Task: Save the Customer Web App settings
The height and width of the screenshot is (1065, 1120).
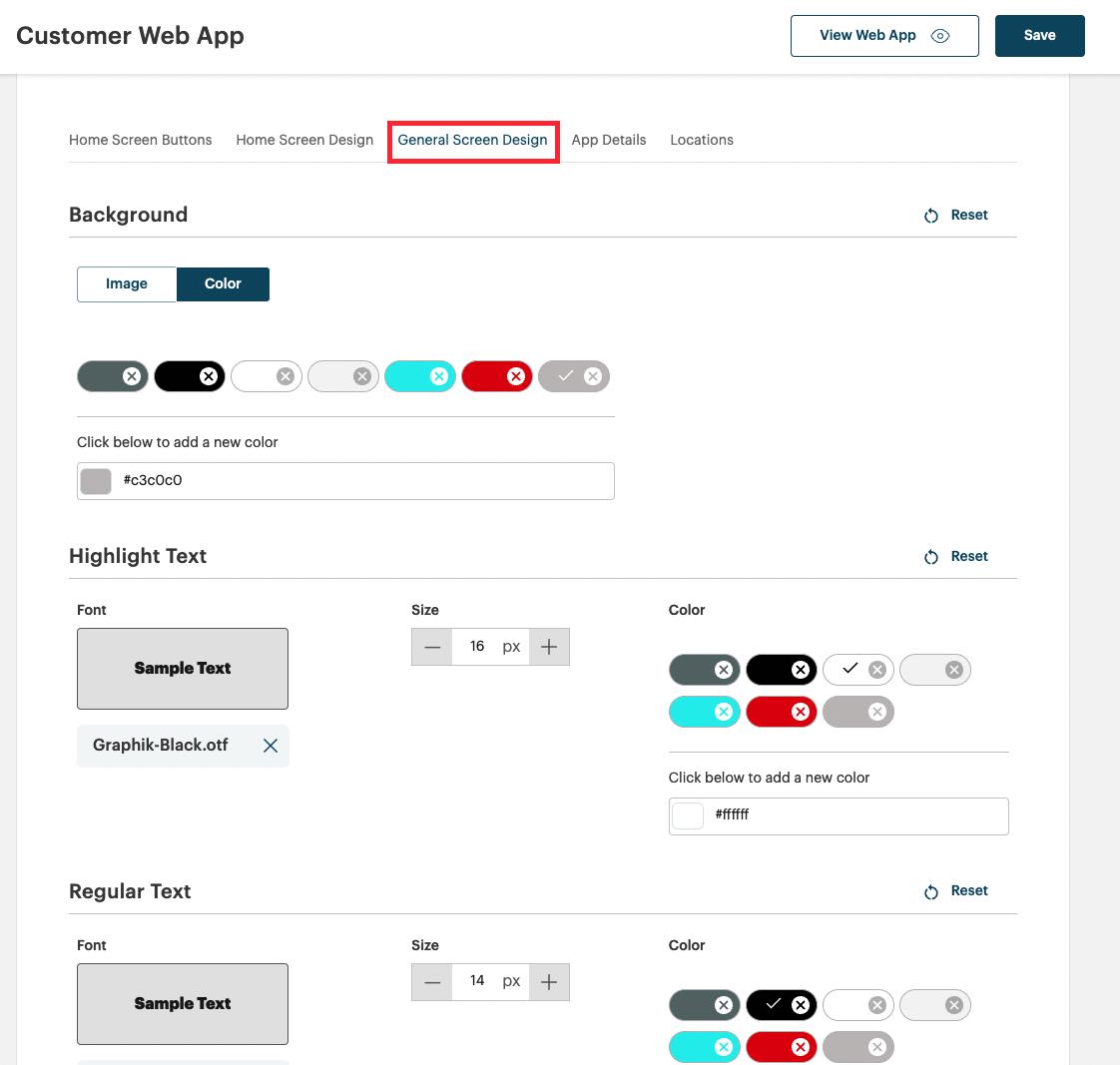Action: (x=1039, y=35)
